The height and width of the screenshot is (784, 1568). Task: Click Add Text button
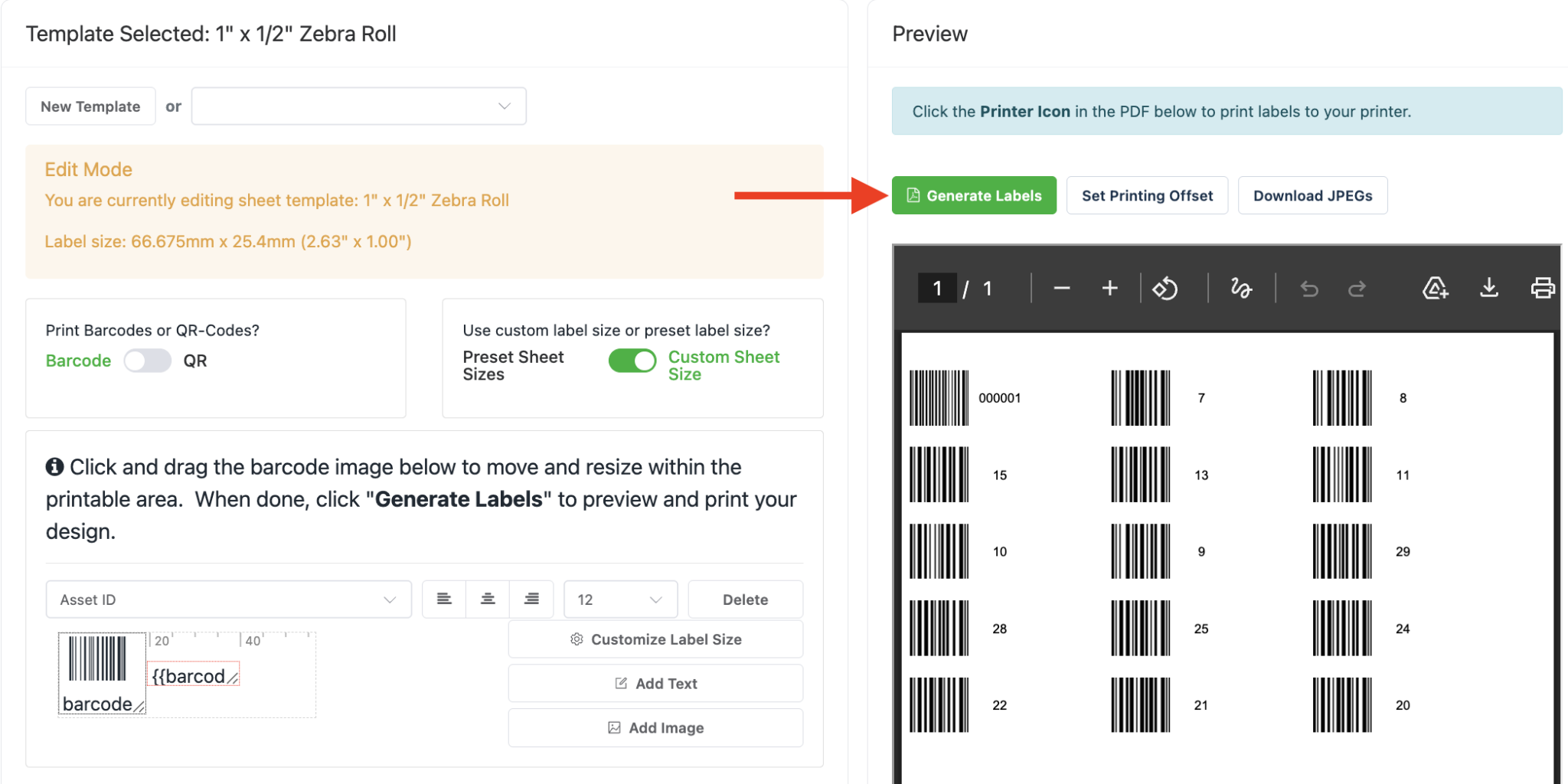tap(655, 684)
